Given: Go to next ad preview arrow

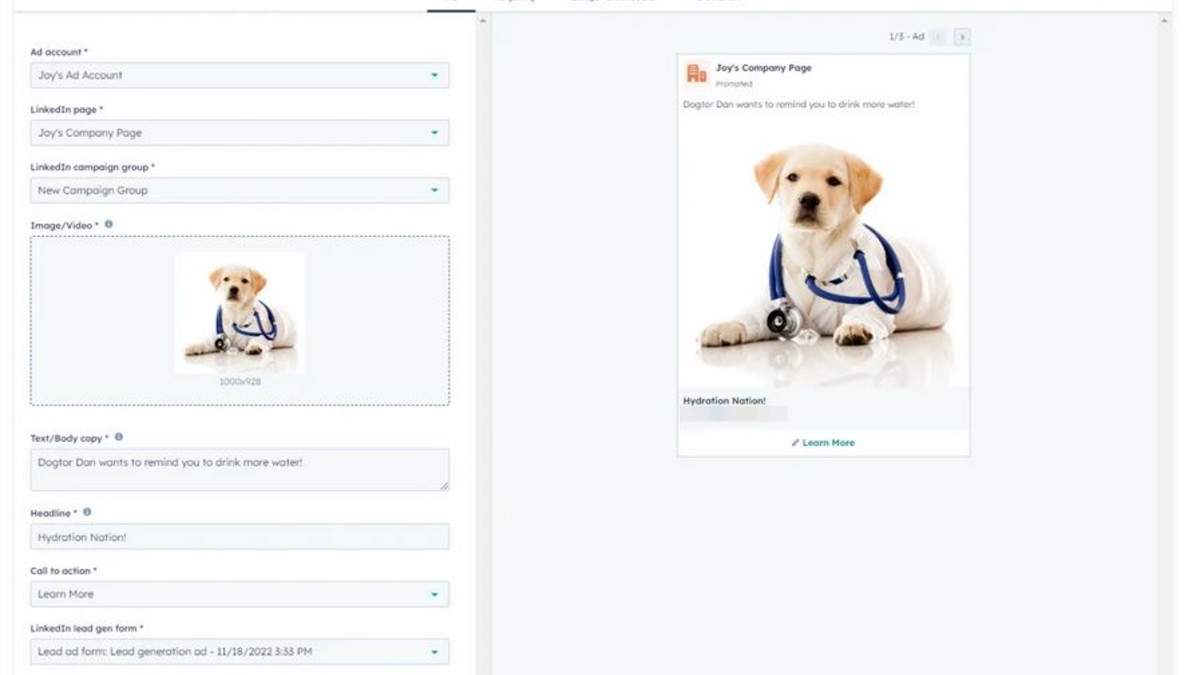Looking at the screenshot, I should (x=961, y=37).
